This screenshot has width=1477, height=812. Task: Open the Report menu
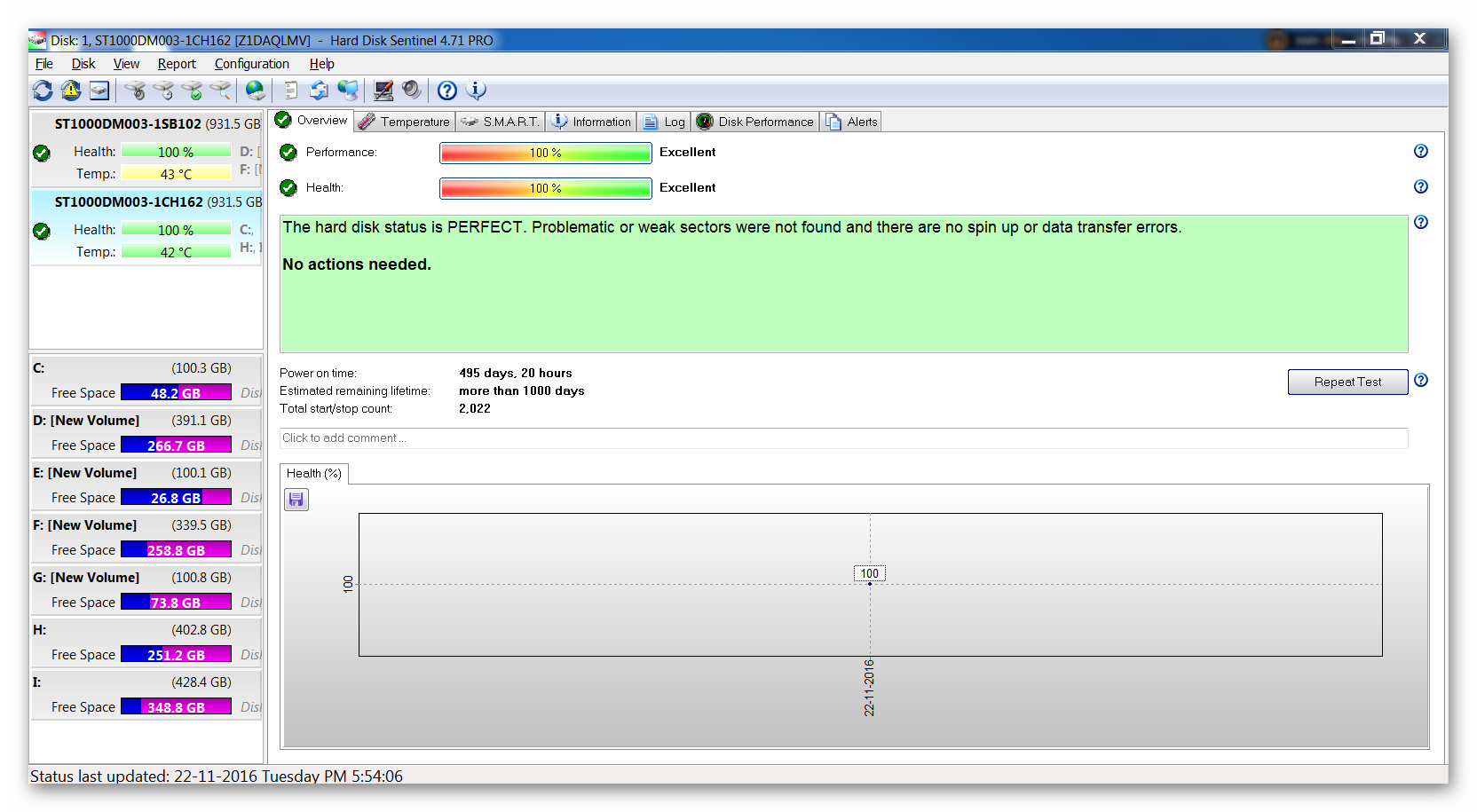(x=177, y=64)
